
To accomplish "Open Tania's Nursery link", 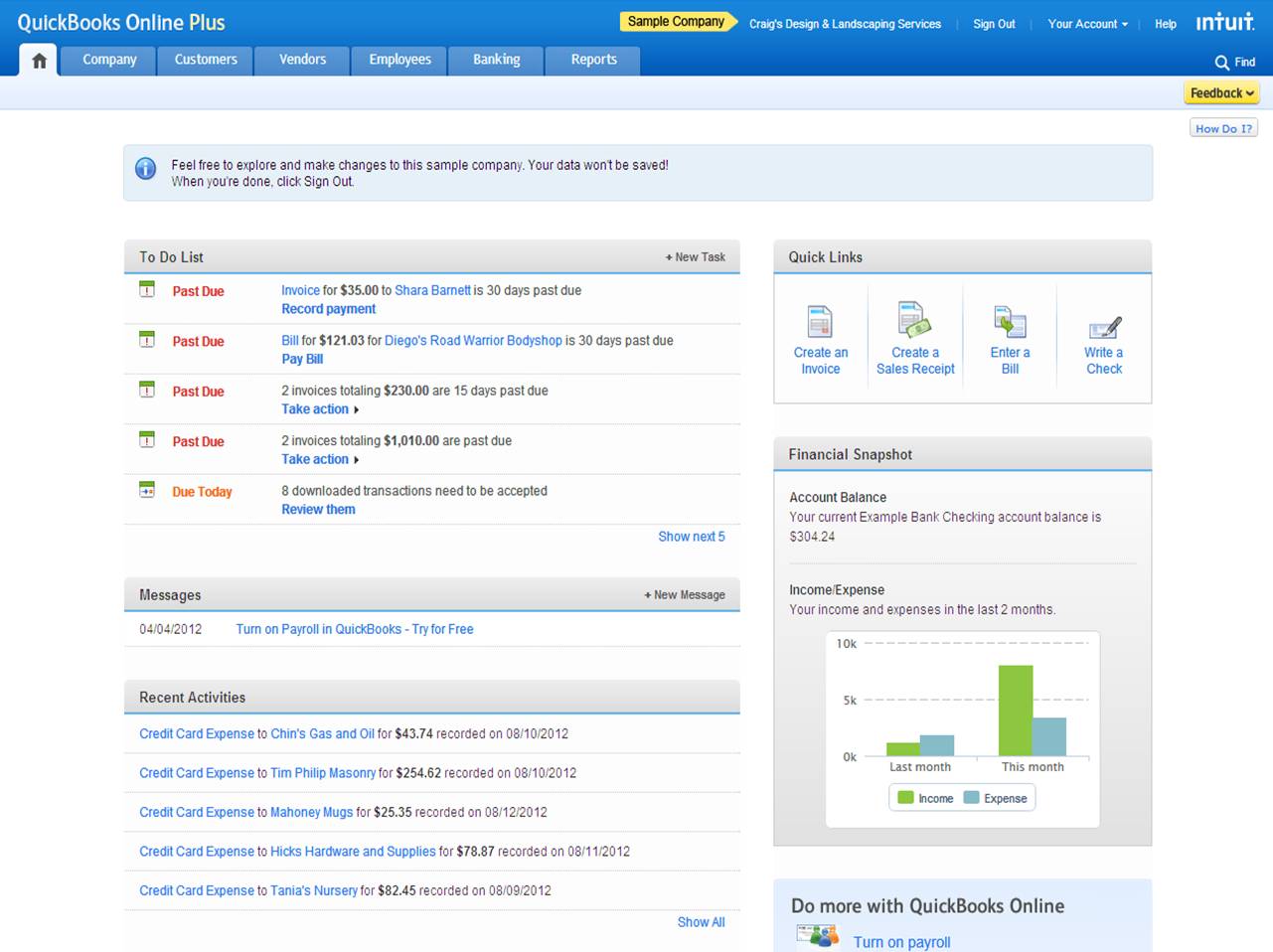I will pos(314,890).
